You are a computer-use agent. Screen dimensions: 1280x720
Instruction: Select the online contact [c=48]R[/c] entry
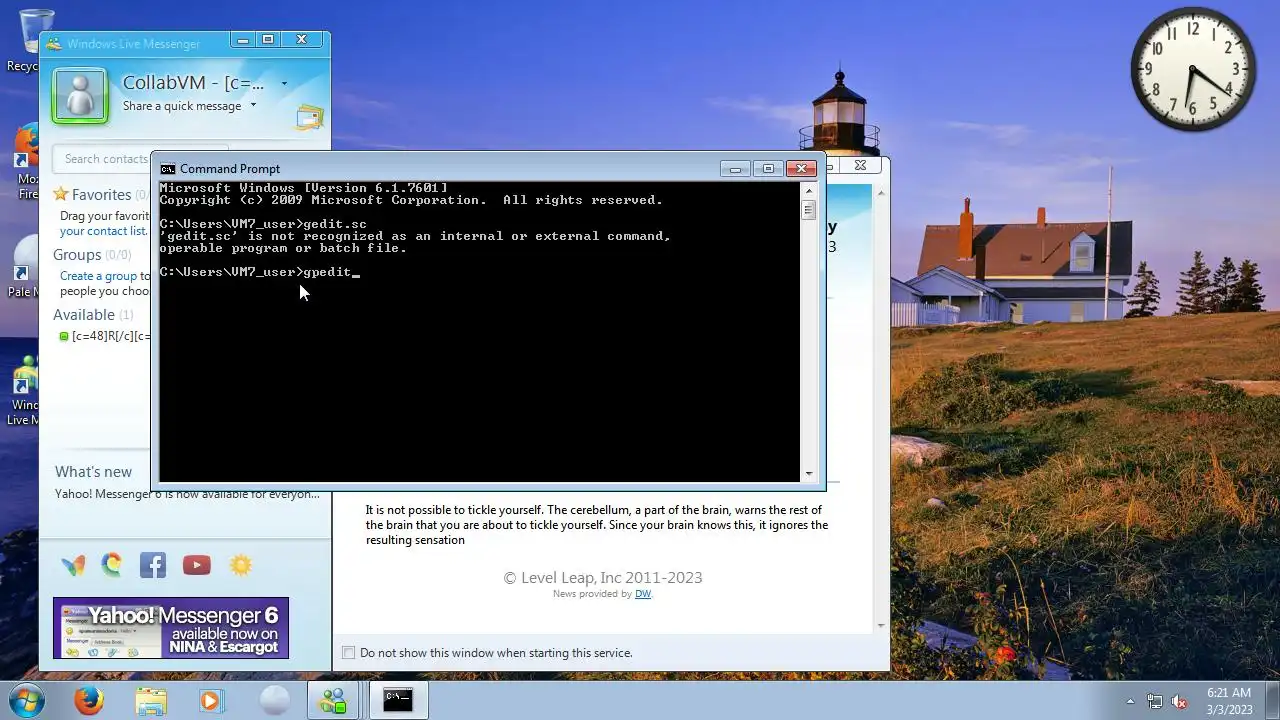105,336
